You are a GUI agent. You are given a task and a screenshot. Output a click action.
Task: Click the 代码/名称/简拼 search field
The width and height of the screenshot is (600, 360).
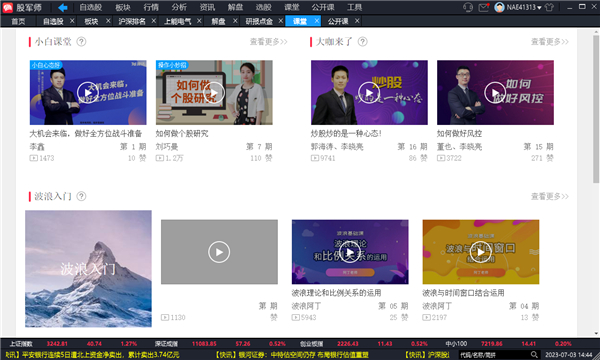494,355
